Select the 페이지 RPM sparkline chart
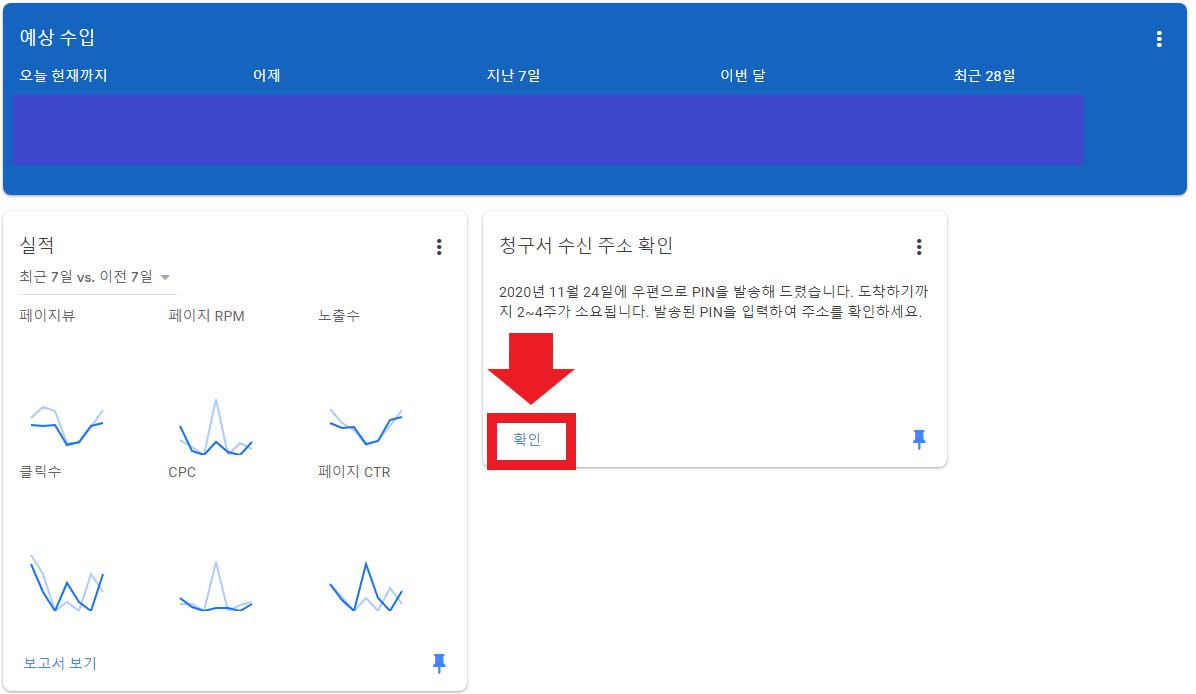 point(216,426)
